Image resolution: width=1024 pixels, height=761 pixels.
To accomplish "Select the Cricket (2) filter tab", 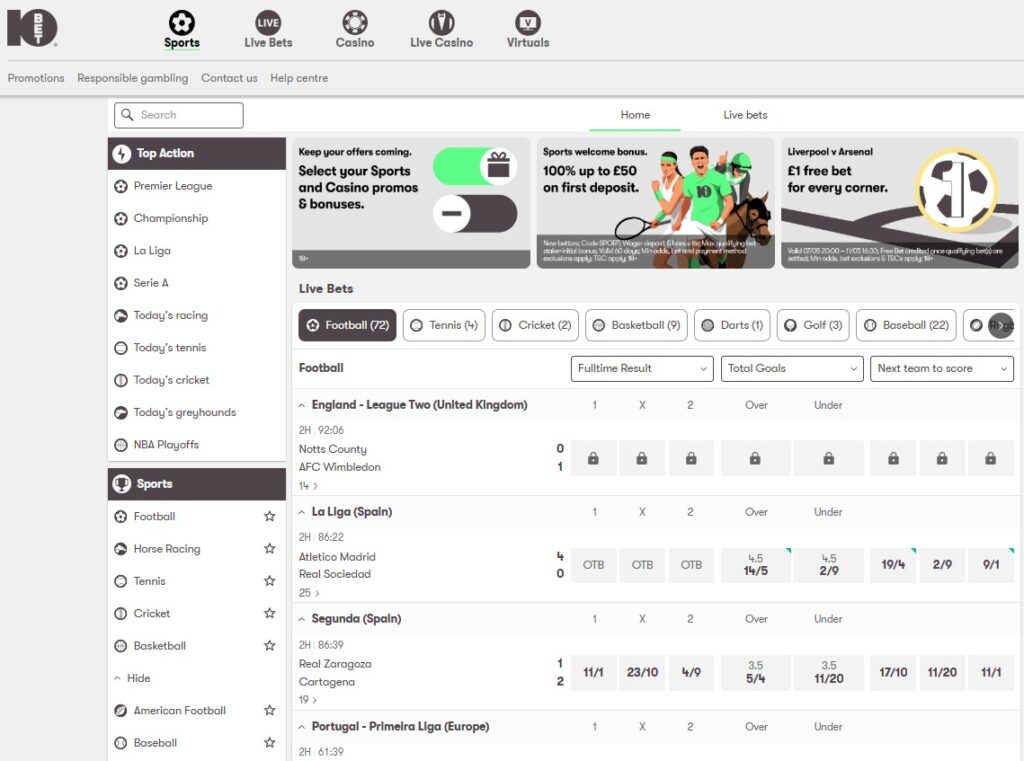I will click(535, 325).
